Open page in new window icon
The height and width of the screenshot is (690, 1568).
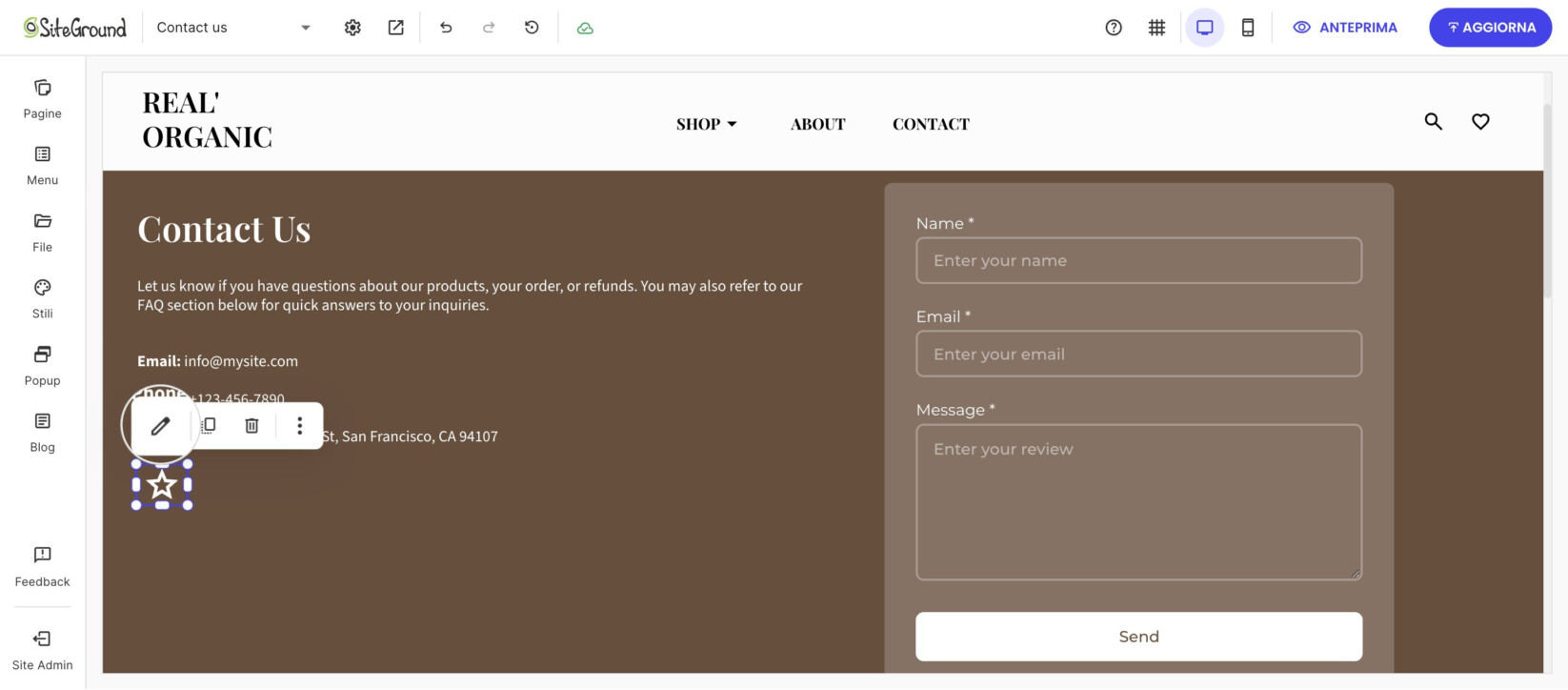click(395, 28)
